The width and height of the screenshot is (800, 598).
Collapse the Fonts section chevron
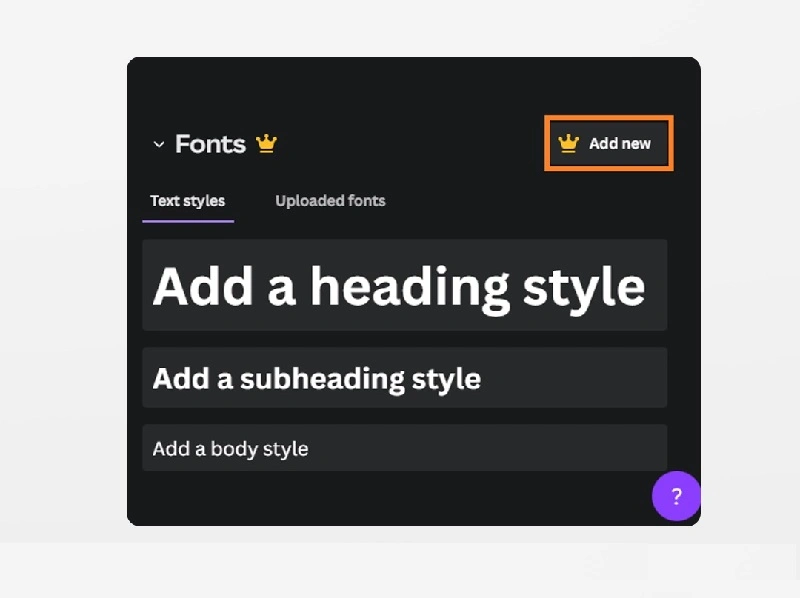158,145
